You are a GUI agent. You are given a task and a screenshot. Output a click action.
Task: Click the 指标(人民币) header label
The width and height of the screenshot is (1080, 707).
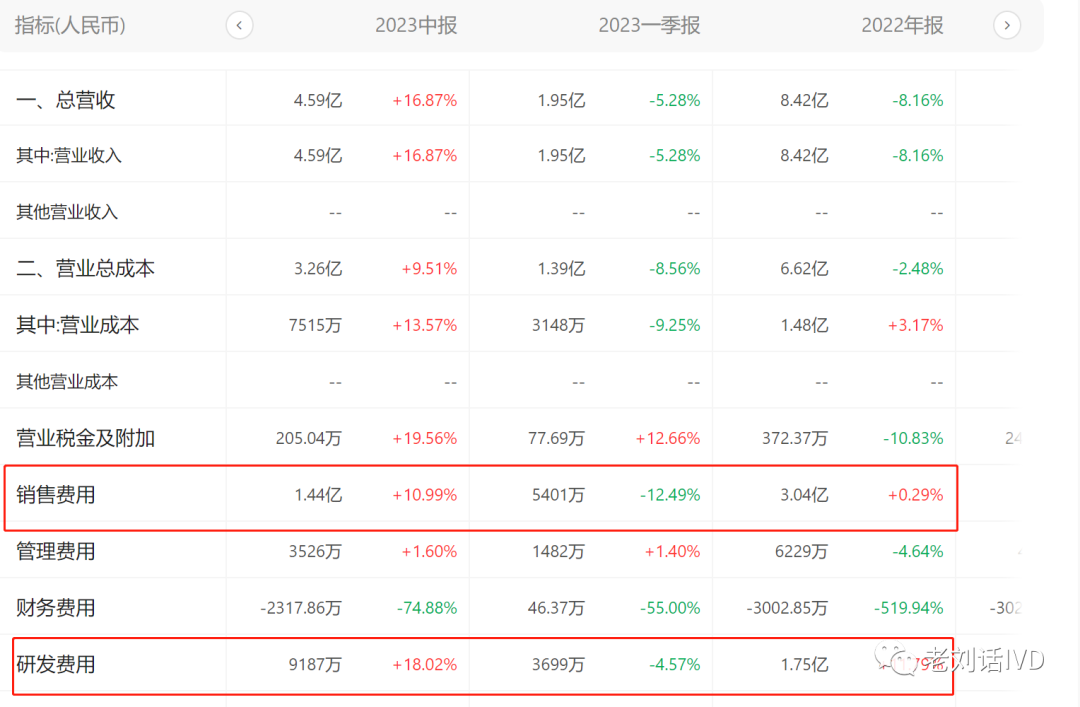[x=70, y=25]
